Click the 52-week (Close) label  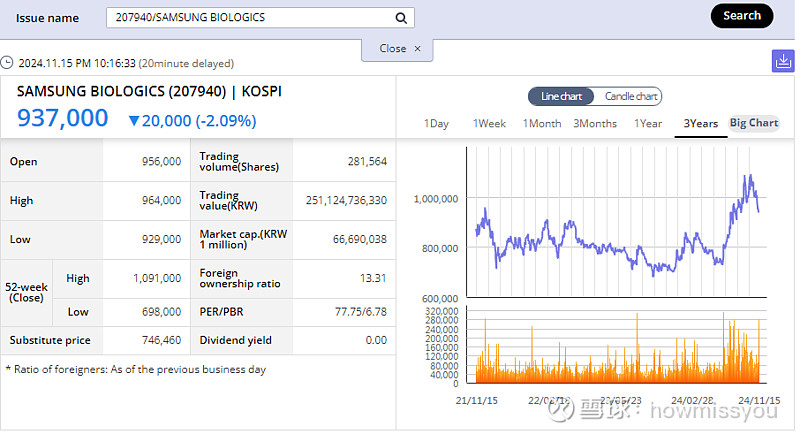click(26, 293)
